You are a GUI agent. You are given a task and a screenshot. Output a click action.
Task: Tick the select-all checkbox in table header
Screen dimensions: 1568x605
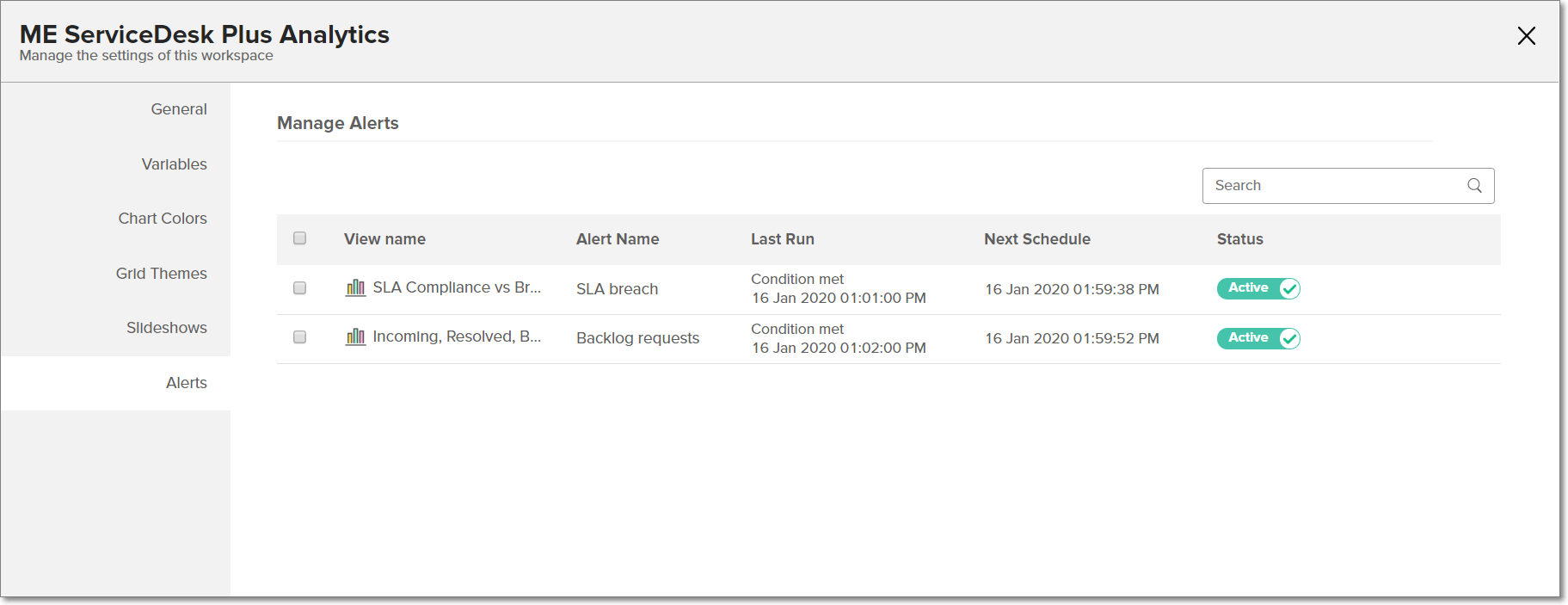(299, 238)
